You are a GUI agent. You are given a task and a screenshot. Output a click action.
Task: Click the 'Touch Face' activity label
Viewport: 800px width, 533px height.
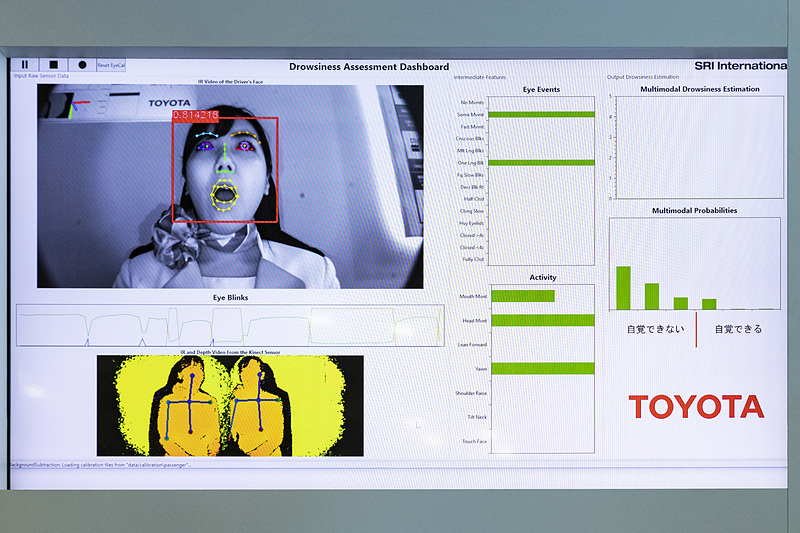(474, 441)
